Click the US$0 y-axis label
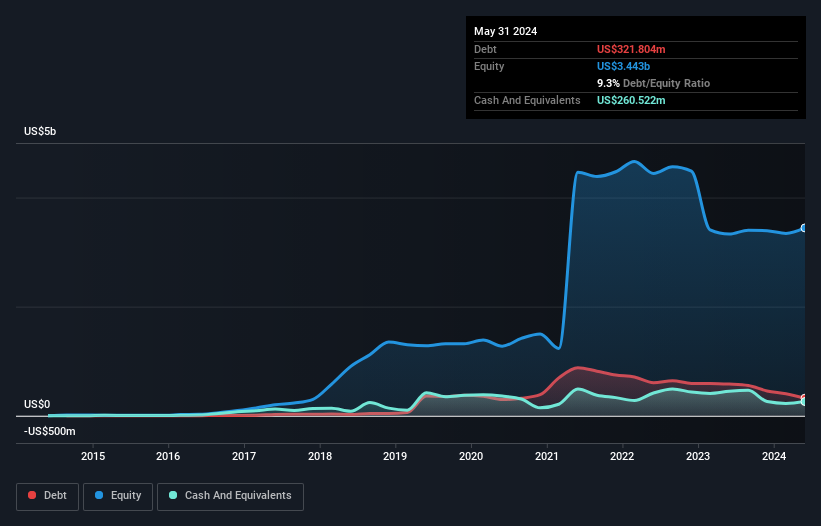821x526 pixels. pos(37,404)
